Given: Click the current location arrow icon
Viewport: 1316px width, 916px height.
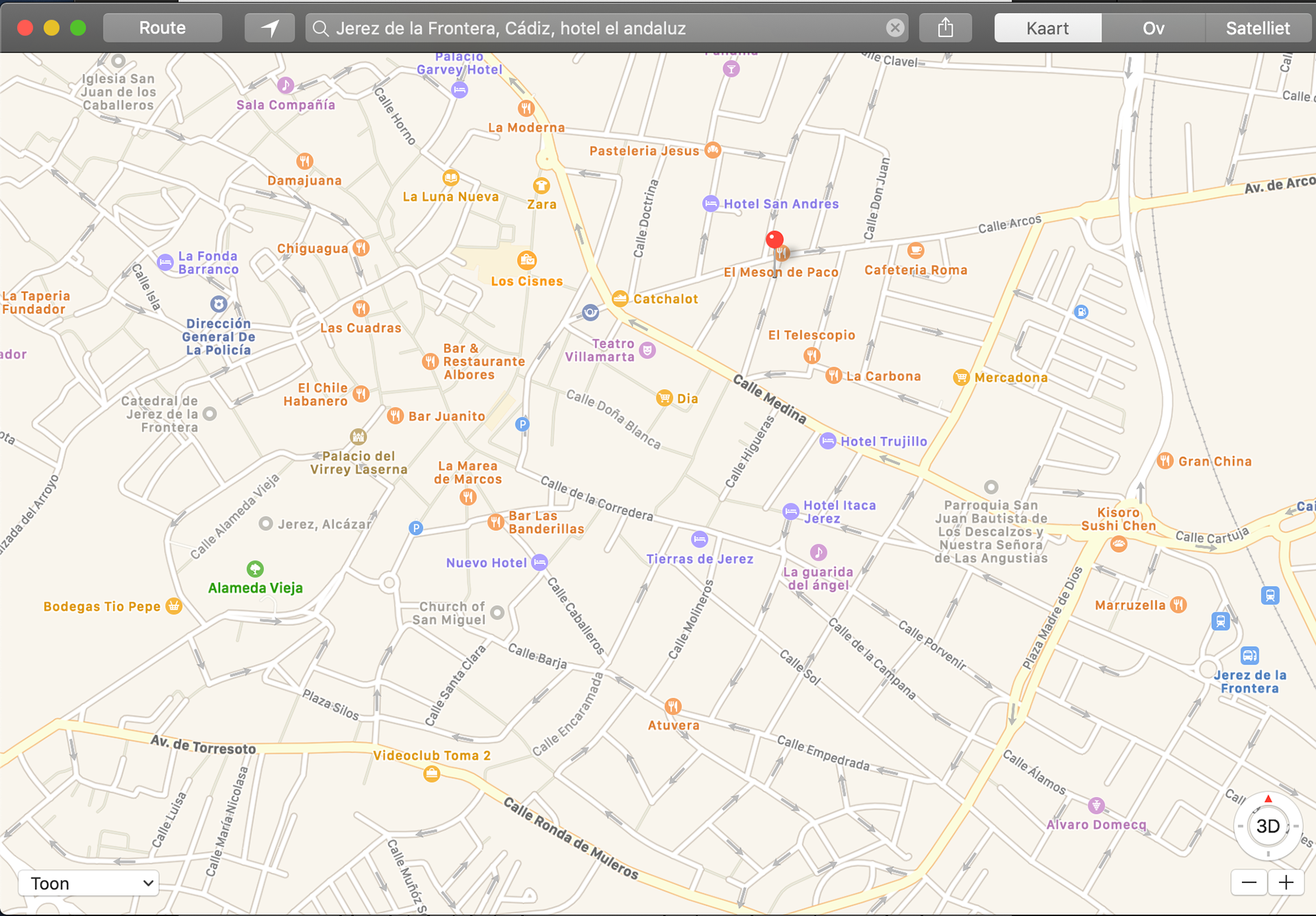Looking at the screenshot, I should pyautogui.click(x=270, y=28).
